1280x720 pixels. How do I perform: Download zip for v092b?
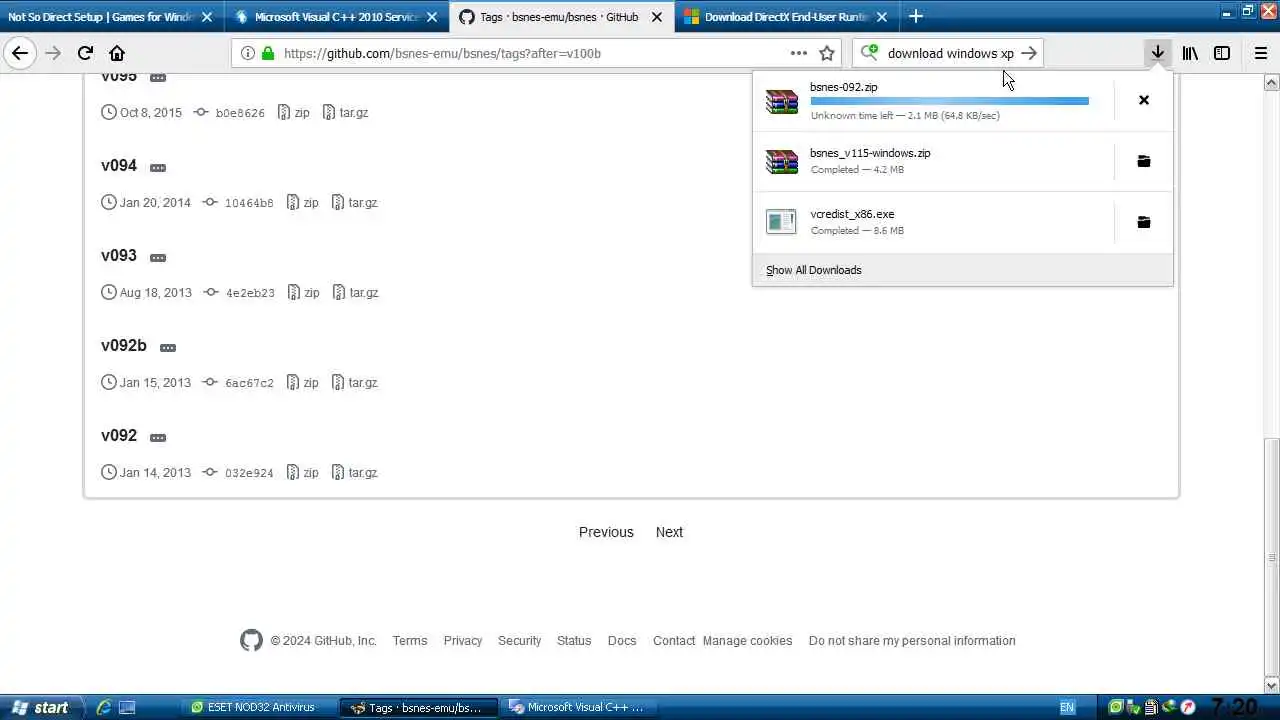pos(302,382)
